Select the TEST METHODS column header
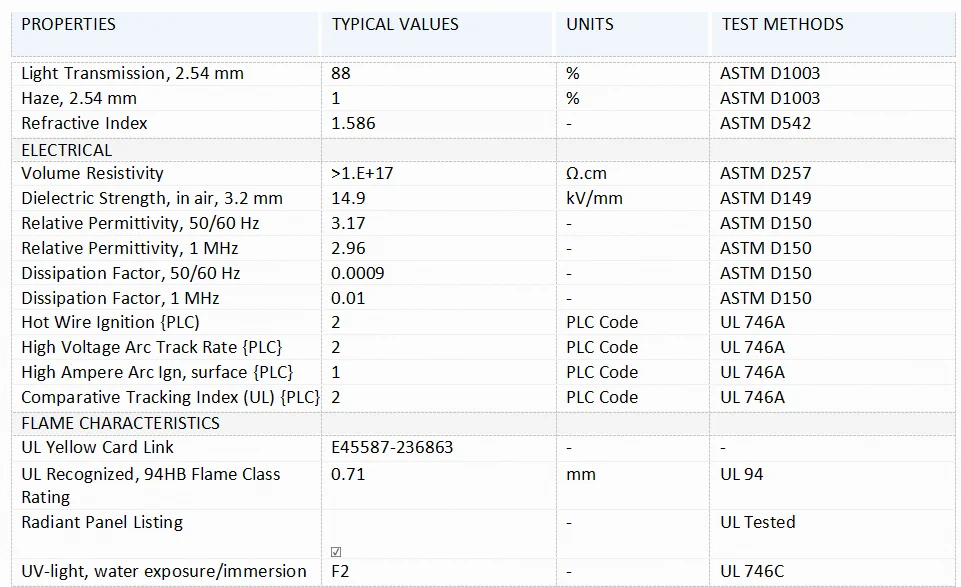Viewport: 961px width, 587px height. [782, 24]
